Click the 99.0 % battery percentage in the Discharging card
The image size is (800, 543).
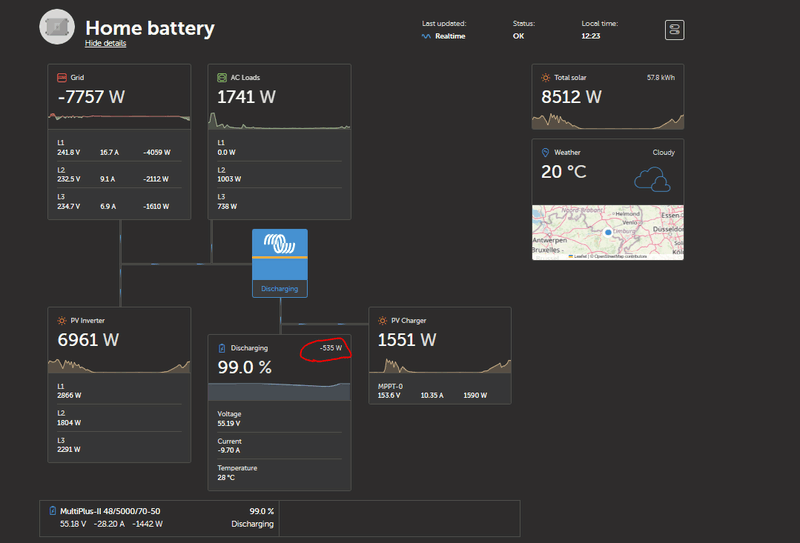pos(244,367)
